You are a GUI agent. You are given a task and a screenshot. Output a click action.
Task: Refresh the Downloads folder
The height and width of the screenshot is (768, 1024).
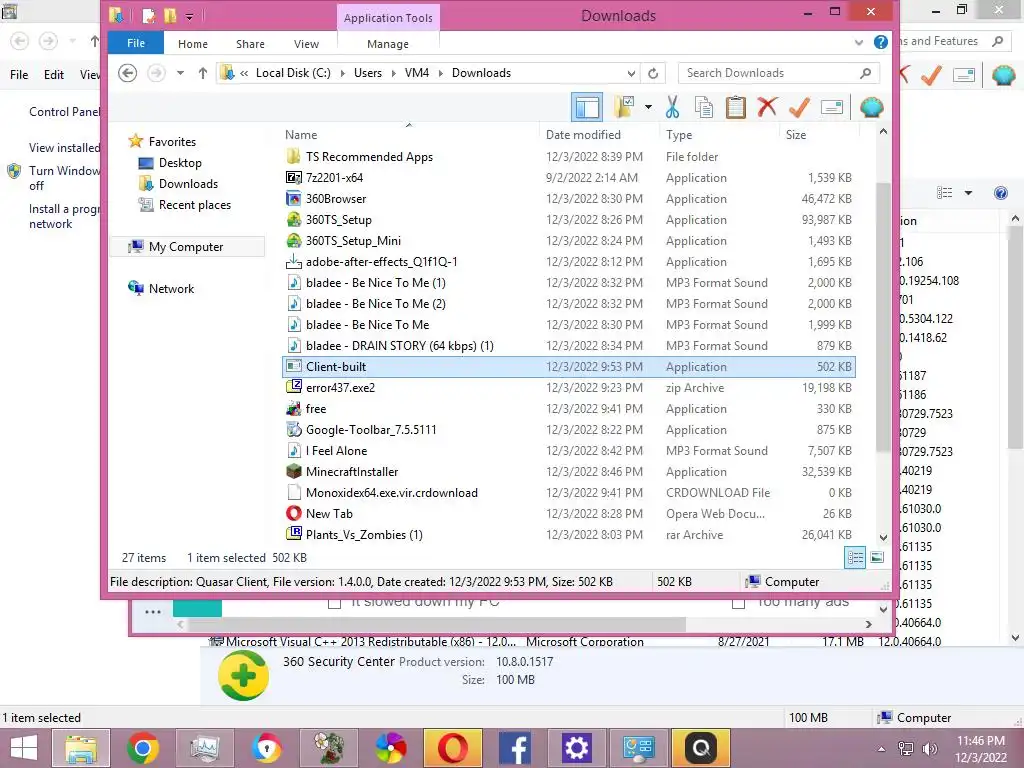(652, 73)
